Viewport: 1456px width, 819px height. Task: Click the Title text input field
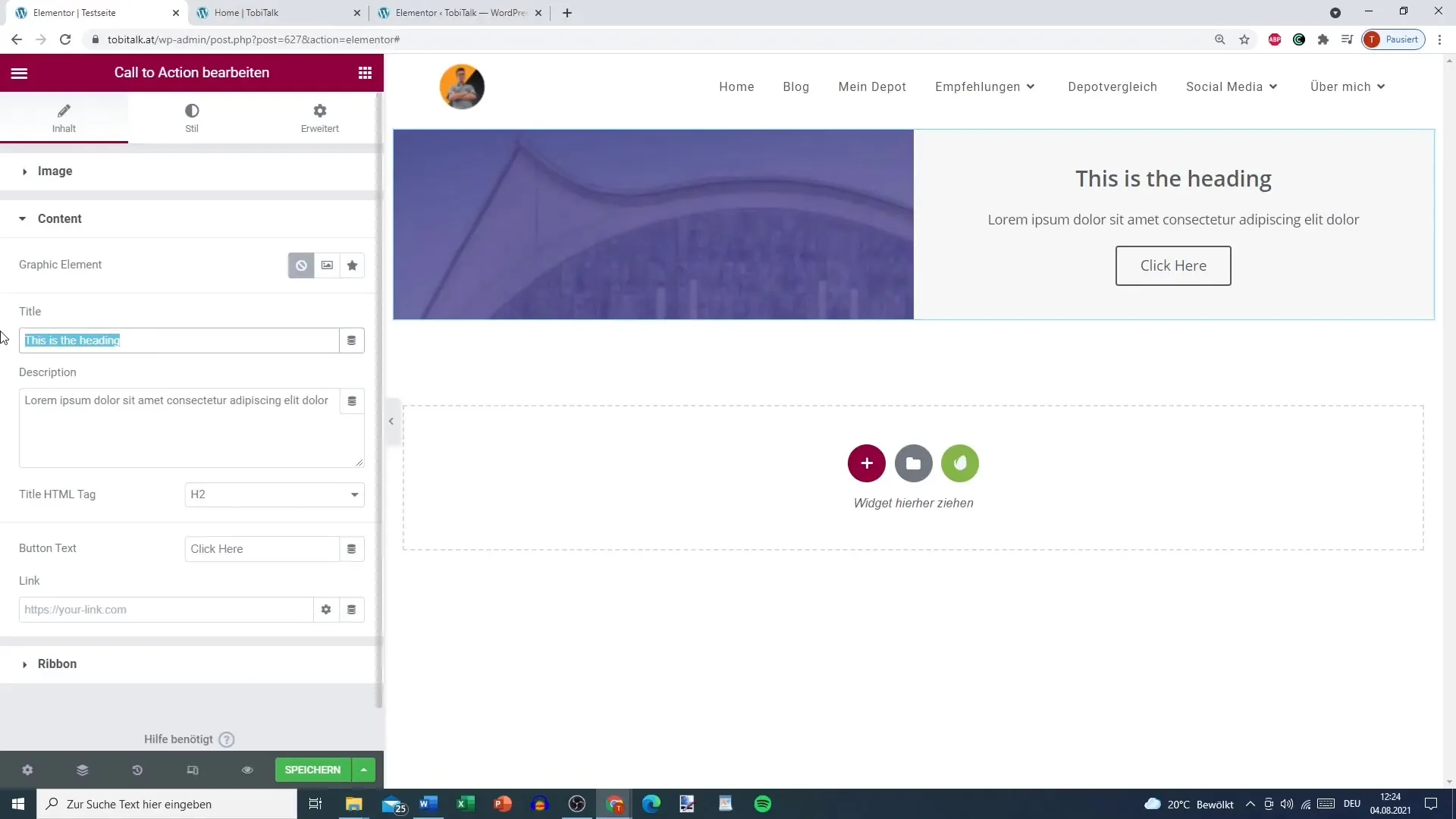pos(179,340)
